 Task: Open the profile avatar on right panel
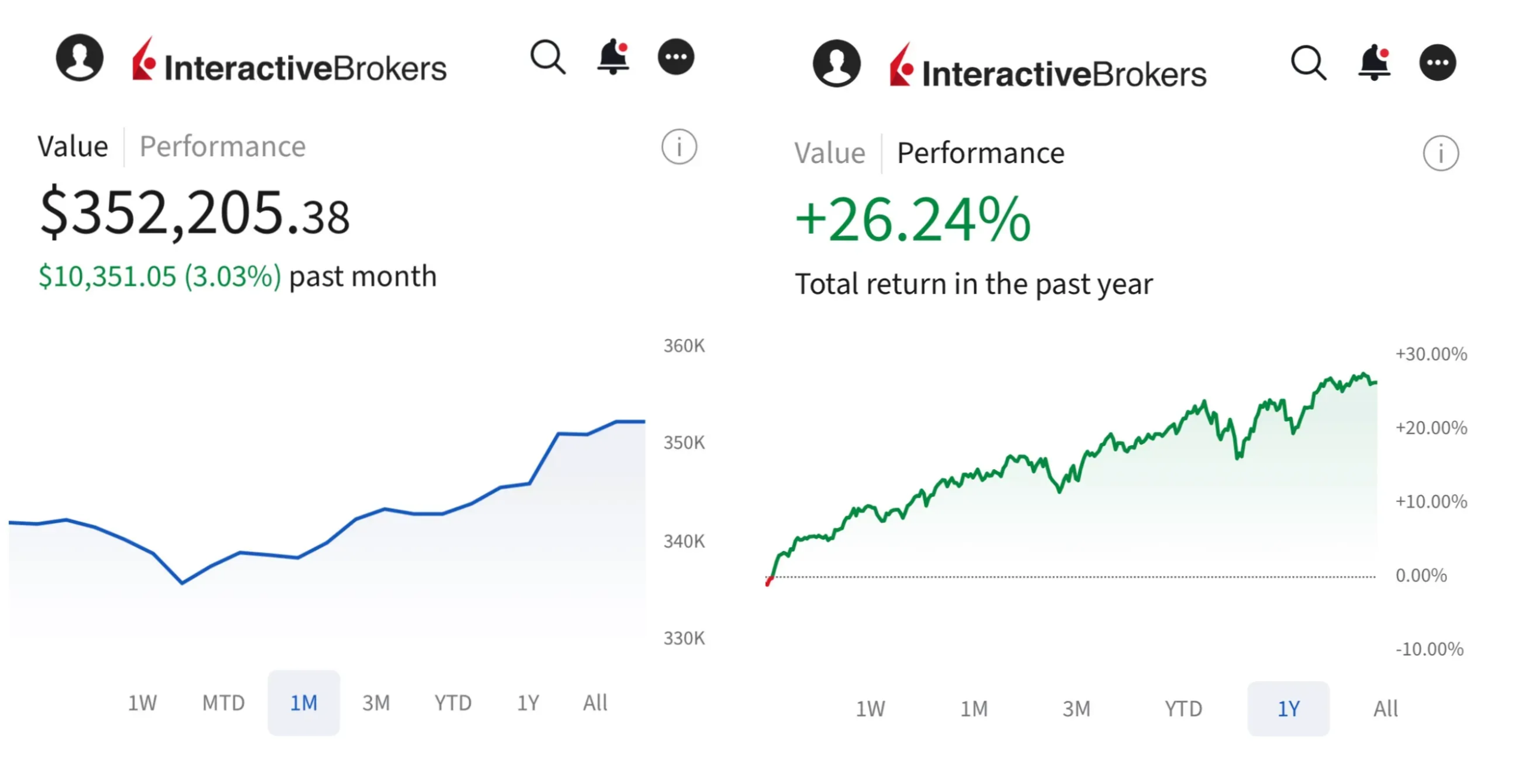836,63
